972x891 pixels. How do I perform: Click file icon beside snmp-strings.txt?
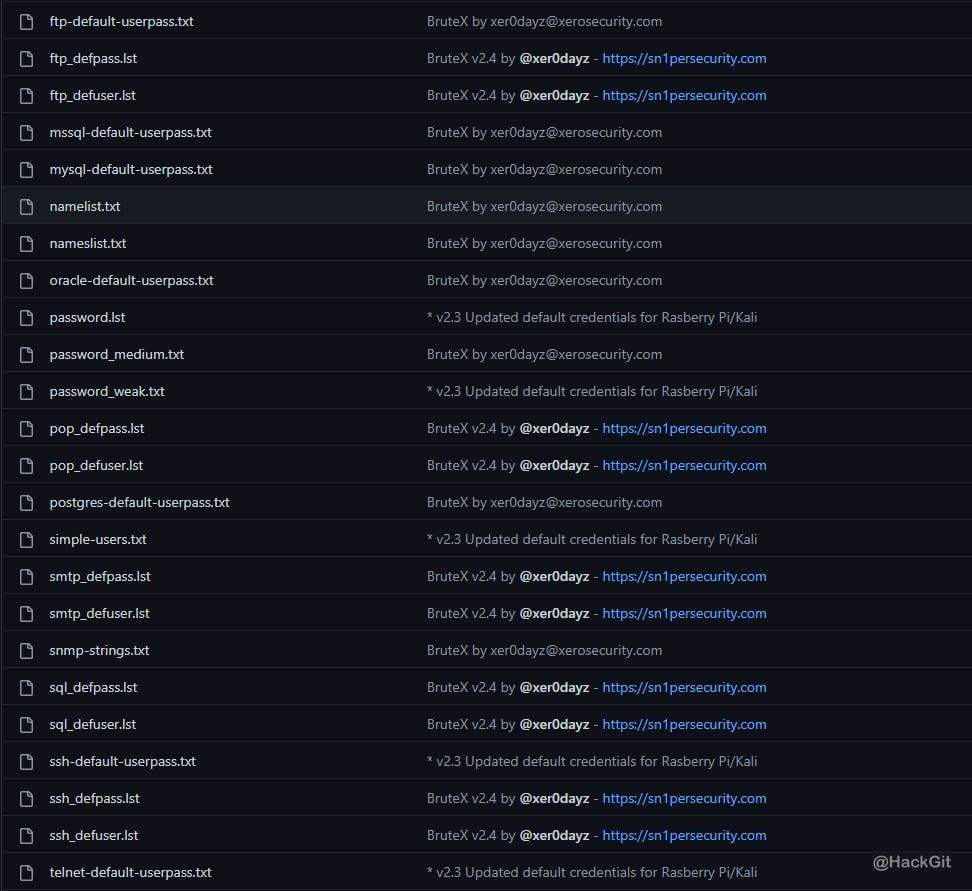27,650
